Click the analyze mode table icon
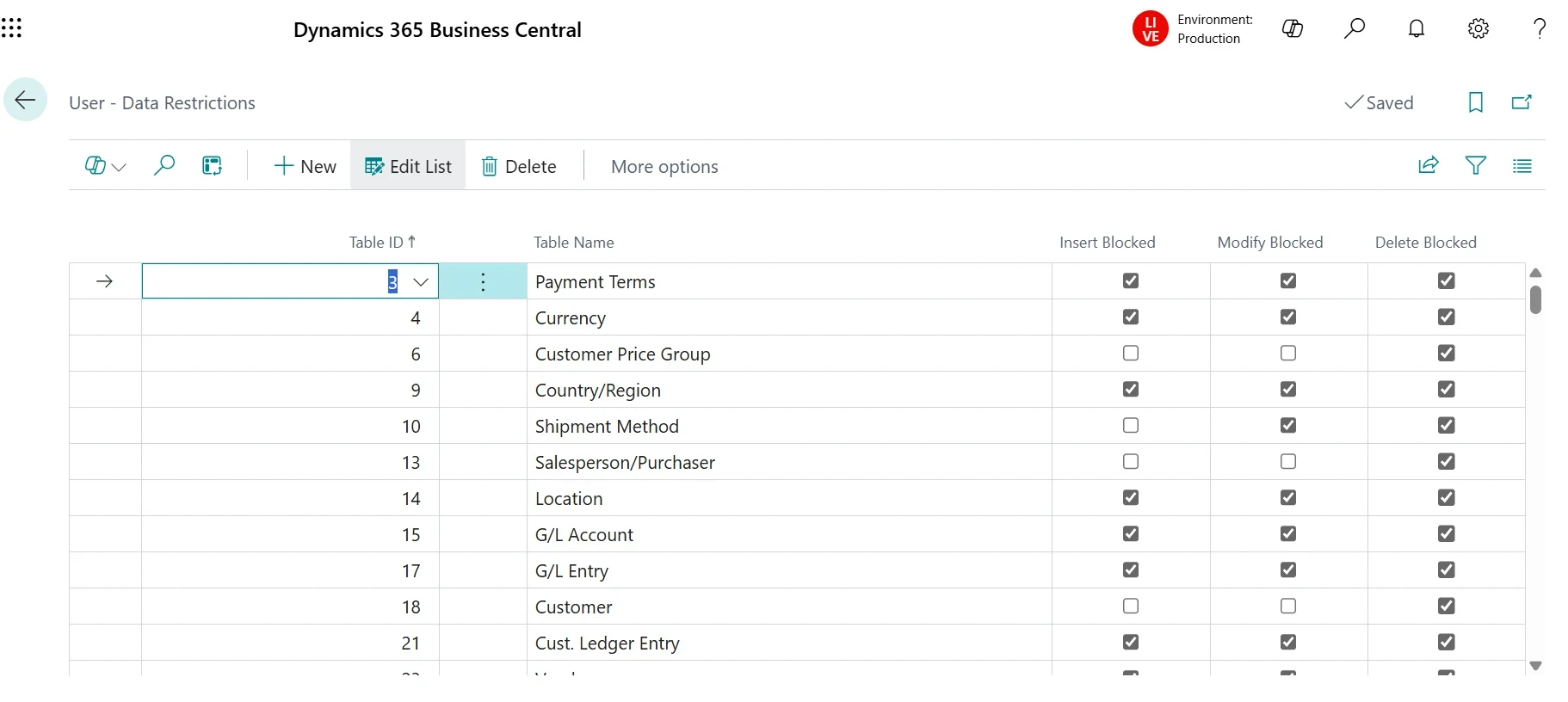Image resolution: width=1568 pixels, height=702 pixels. [212, 166]
